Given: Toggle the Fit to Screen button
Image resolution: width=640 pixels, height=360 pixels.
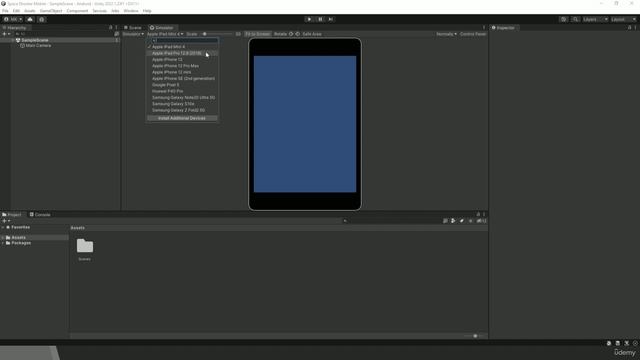Looking at the screenshot, I should pos(258,34).
